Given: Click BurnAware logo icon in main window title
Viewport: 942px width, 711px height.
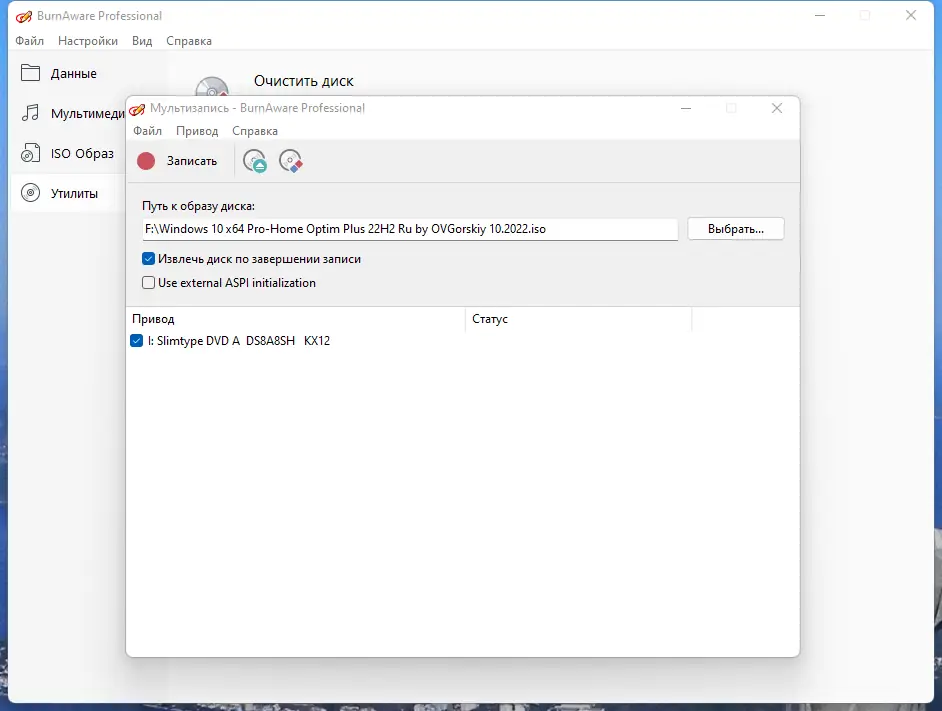Looking at the screenshot, I should point(23,16).
